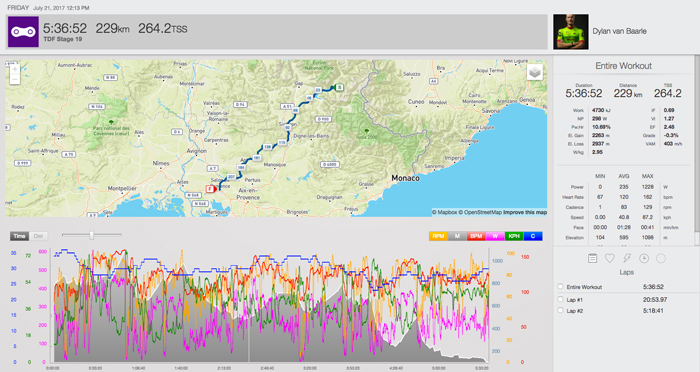Click the purple bike chain workout icon

click(23, 32)
